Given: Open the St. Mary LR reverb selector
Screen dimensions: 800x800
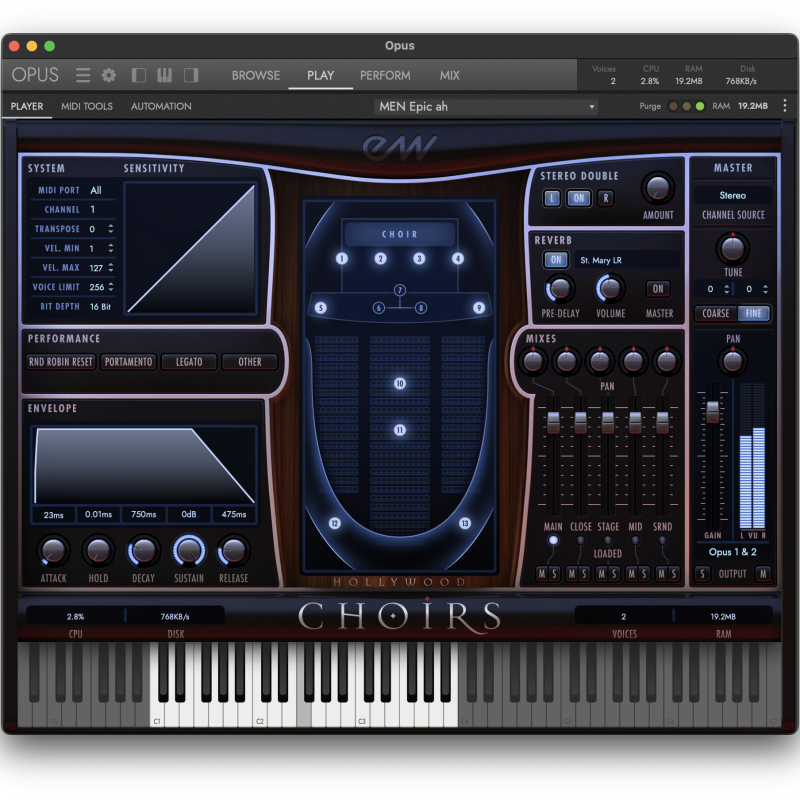Looking at the screenshot, I should coord(627,260).
